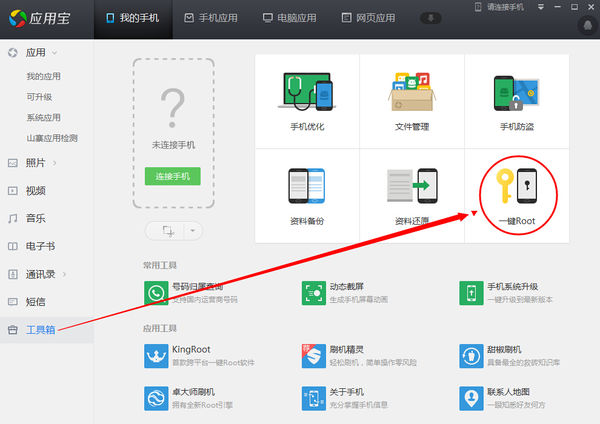600x424 pixels.
Task: Open the user avatar profile icon
Action: [x=588, y=26]
